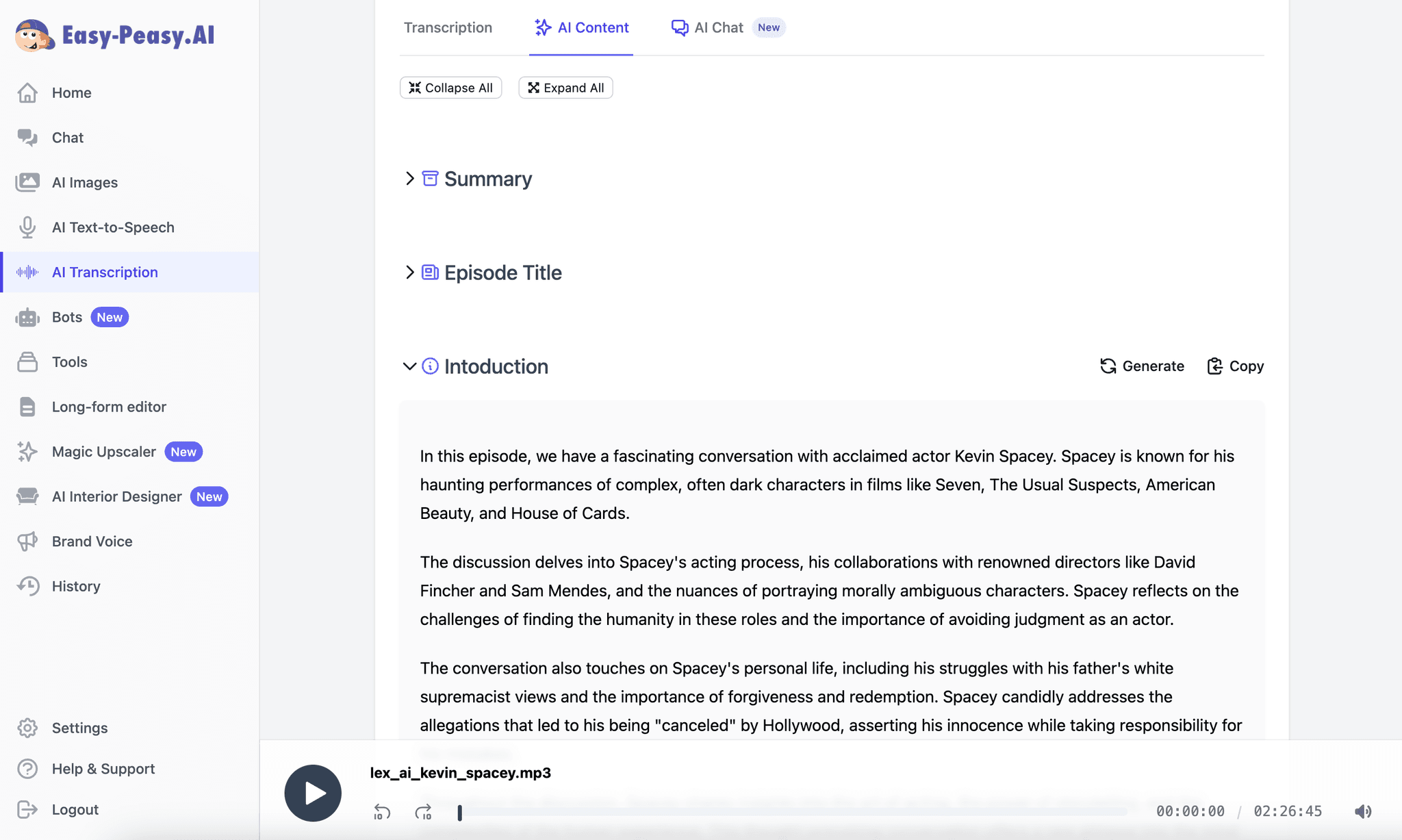Mute the audio with the speaker icon
The height and width of the screenshot is (840, 1402).
(x=1362, y=811)
